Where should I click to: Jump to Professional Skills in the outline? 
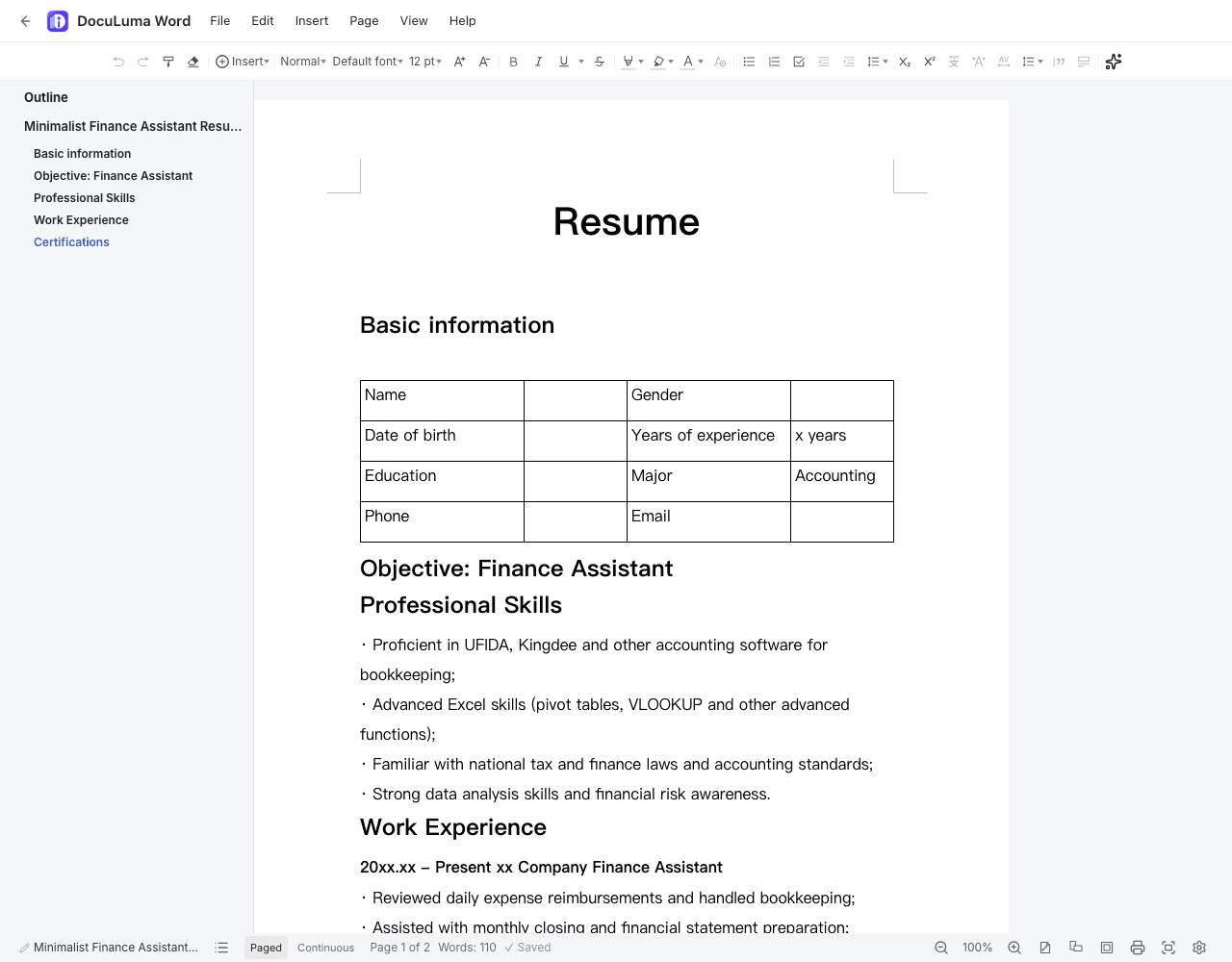coord(85,198)
